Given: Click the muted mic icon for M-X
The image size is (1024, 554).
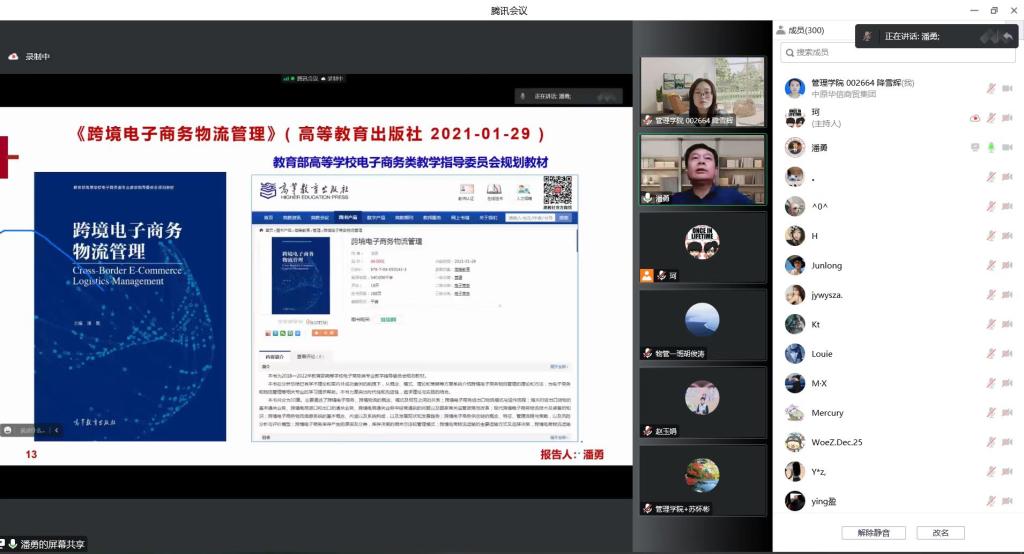Looking at the screenshot, I should click(991, 383).
